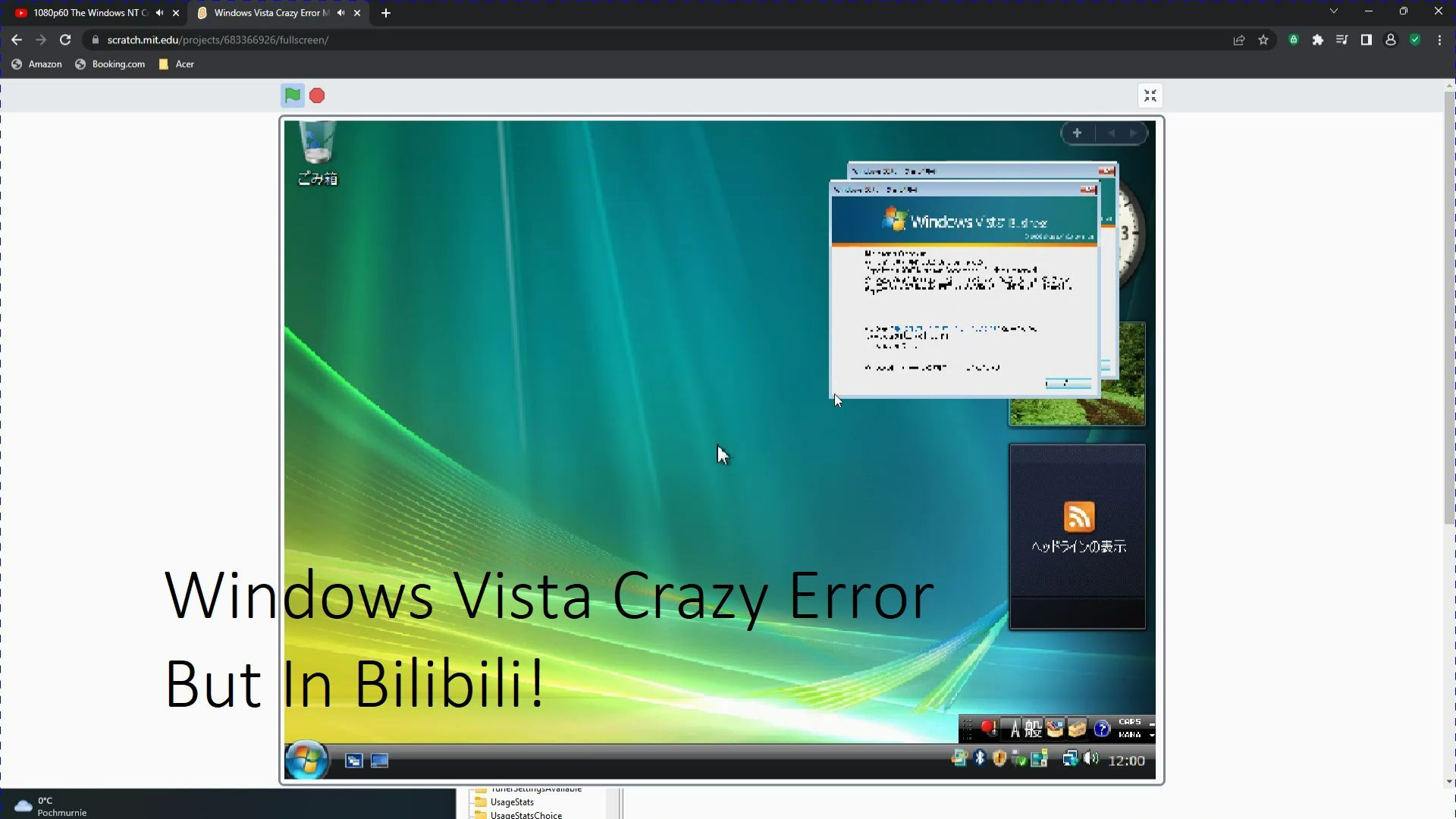Open the media control music icon

coord(1342,40)
